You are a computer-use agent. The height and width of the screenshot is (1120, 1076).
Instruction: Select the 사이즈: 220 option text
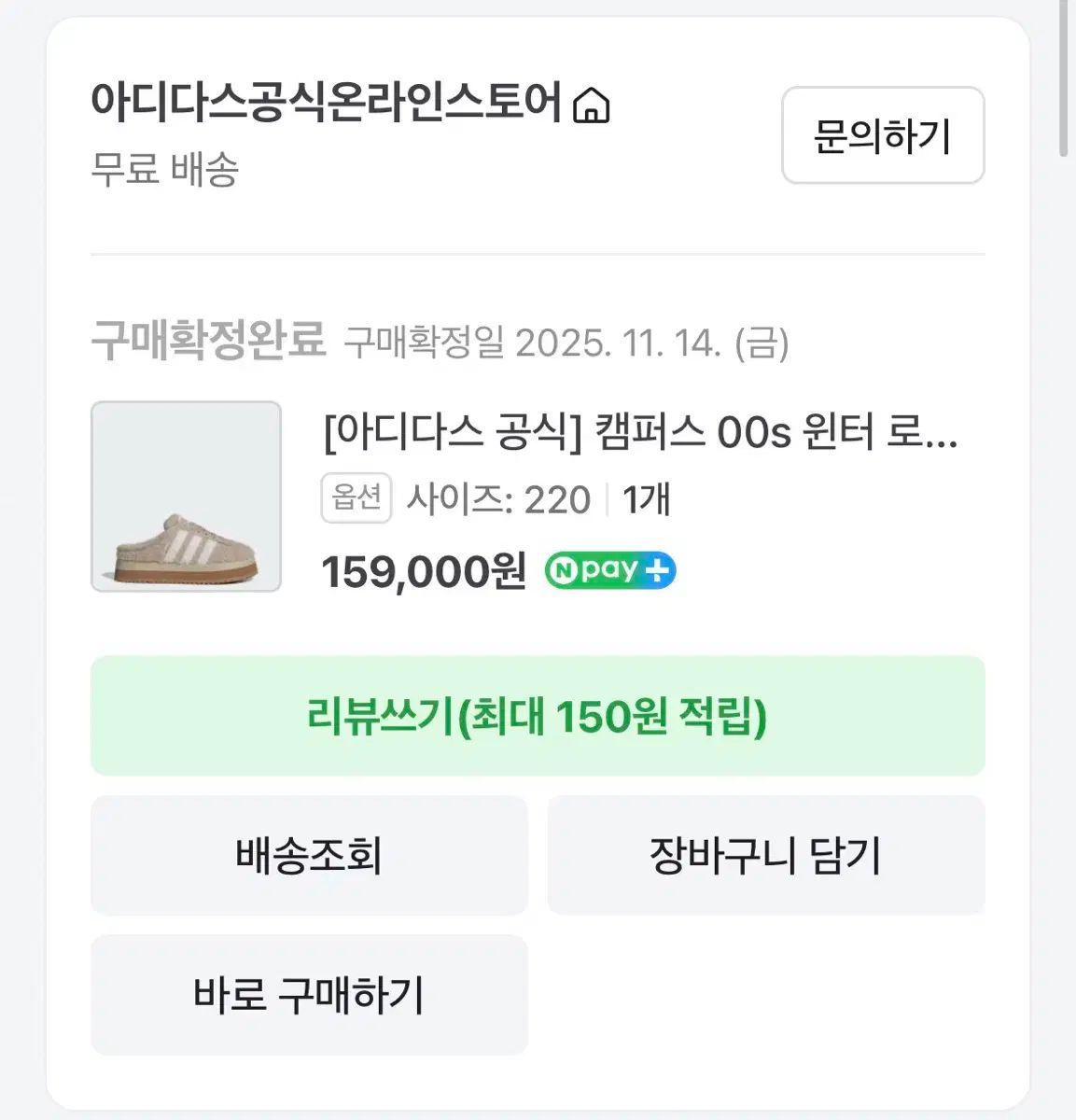click(x=498, y=500)
